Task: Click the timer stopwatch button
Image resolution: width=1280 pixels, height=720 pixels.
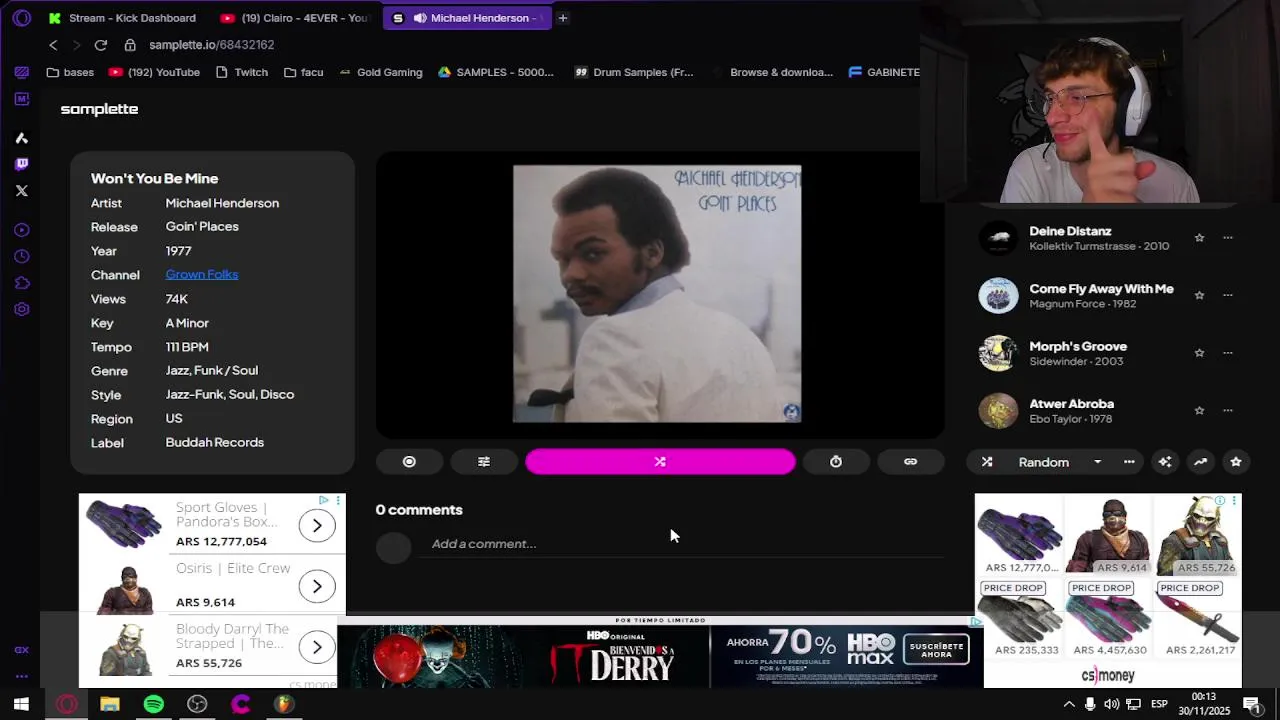Action: (836, 462)
